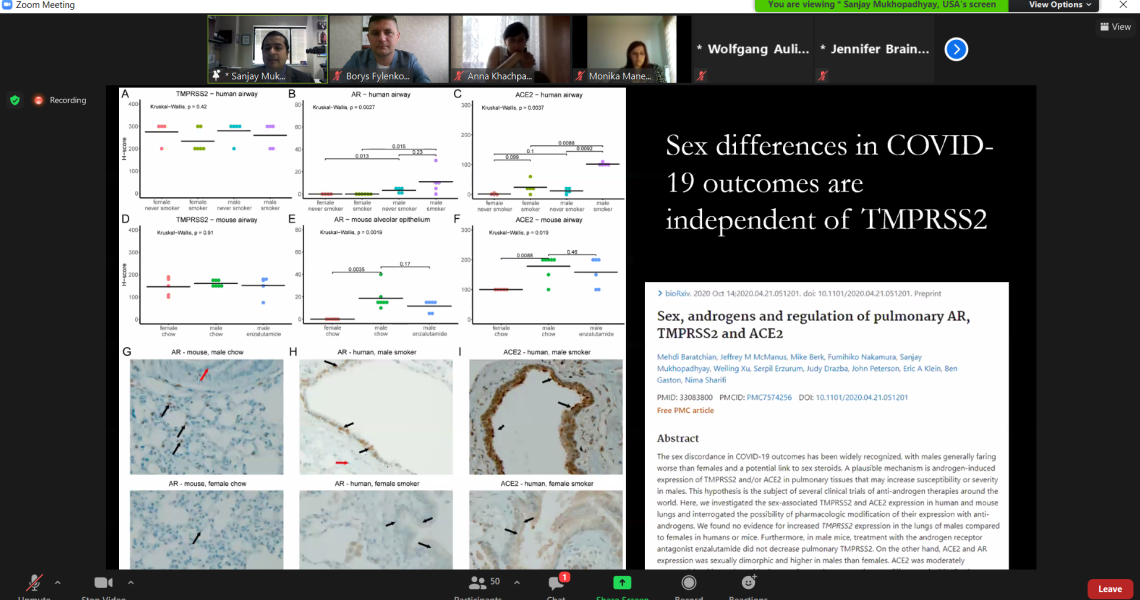The height and width of the screenshot is (600, 1140).
Task: Click muted mic icon on Jennifer tile
Action: [x=823, y=76]
